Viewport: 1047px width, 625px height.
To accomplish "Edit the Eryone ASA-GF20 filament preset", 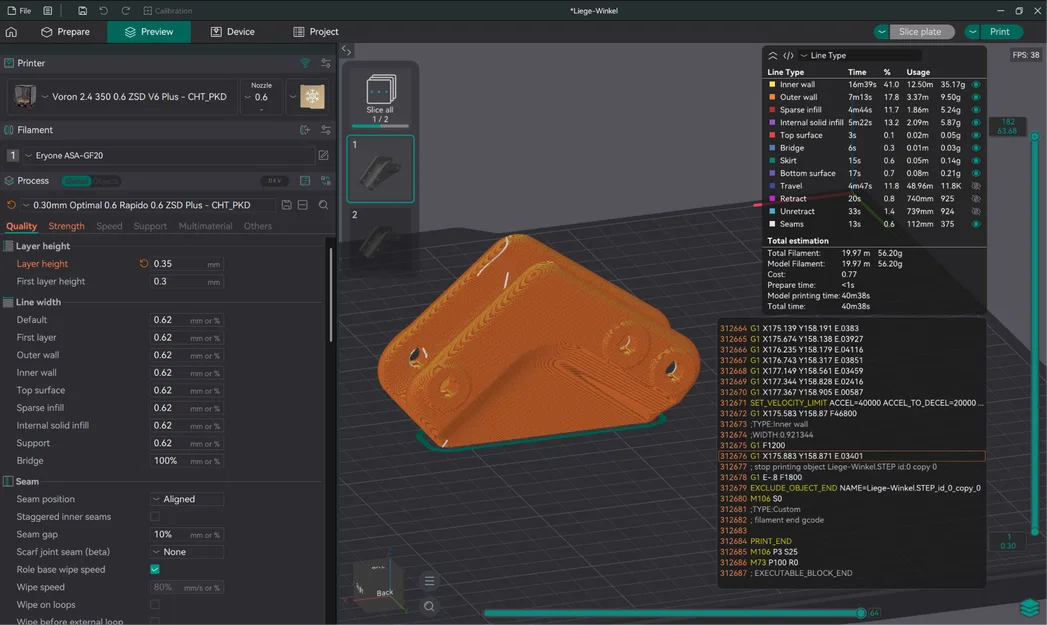I will pyautogui.click(x=323, y=155).
